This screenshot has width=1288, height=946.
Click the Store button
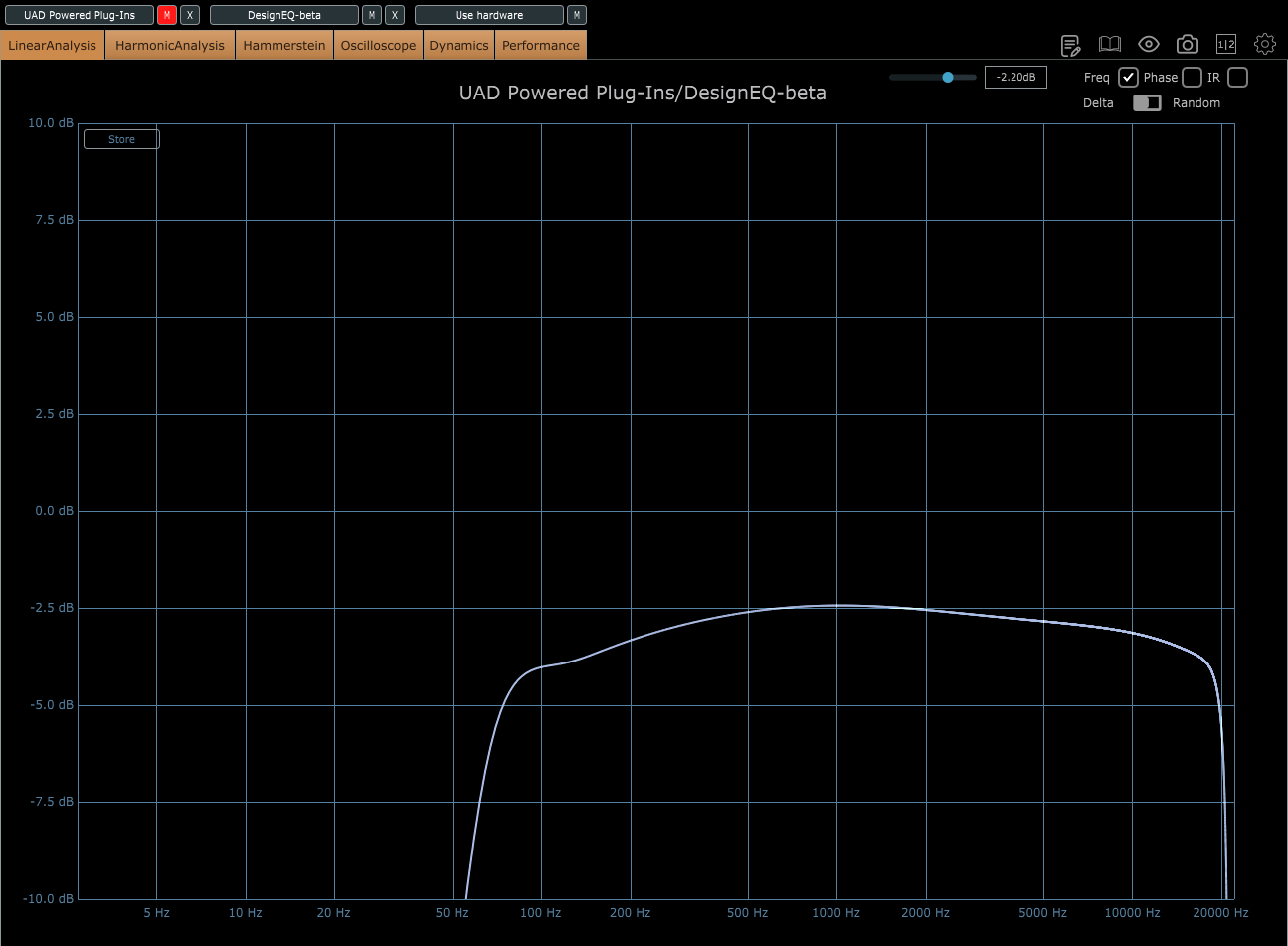(x=121, y=139)
